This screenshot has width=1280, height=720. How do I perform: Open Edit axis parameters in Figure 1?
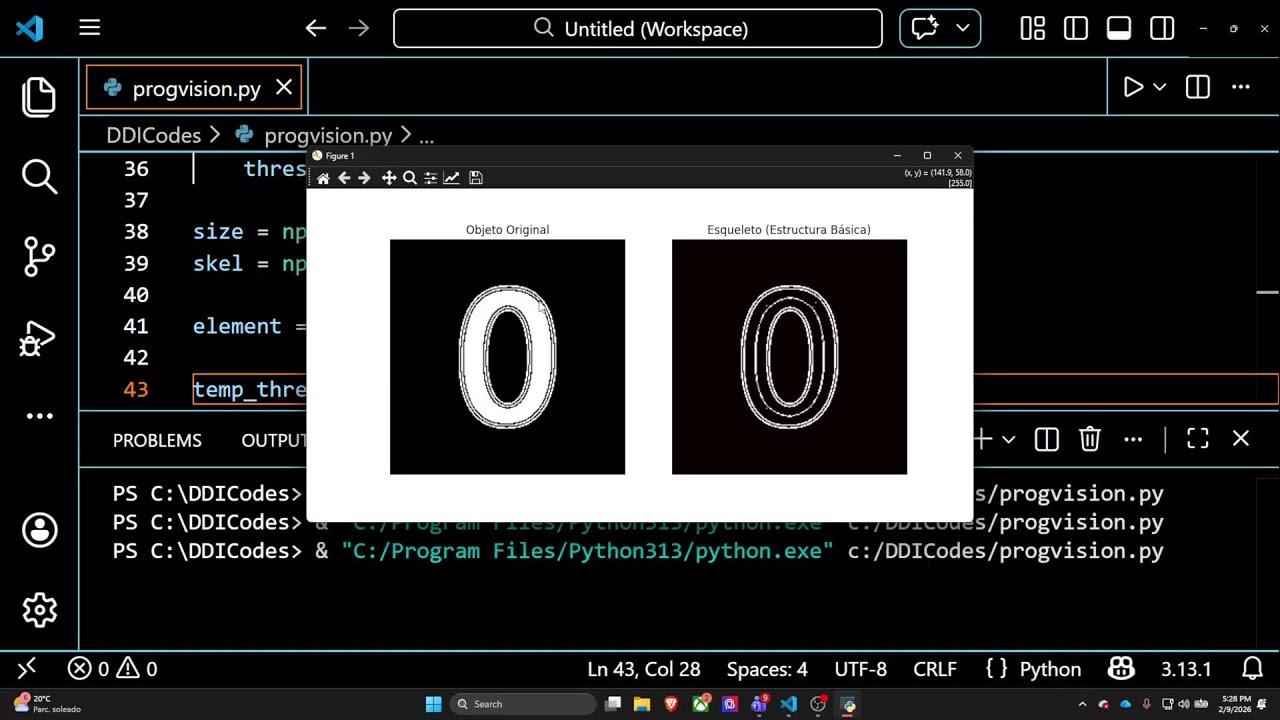(x=452, y=178)
